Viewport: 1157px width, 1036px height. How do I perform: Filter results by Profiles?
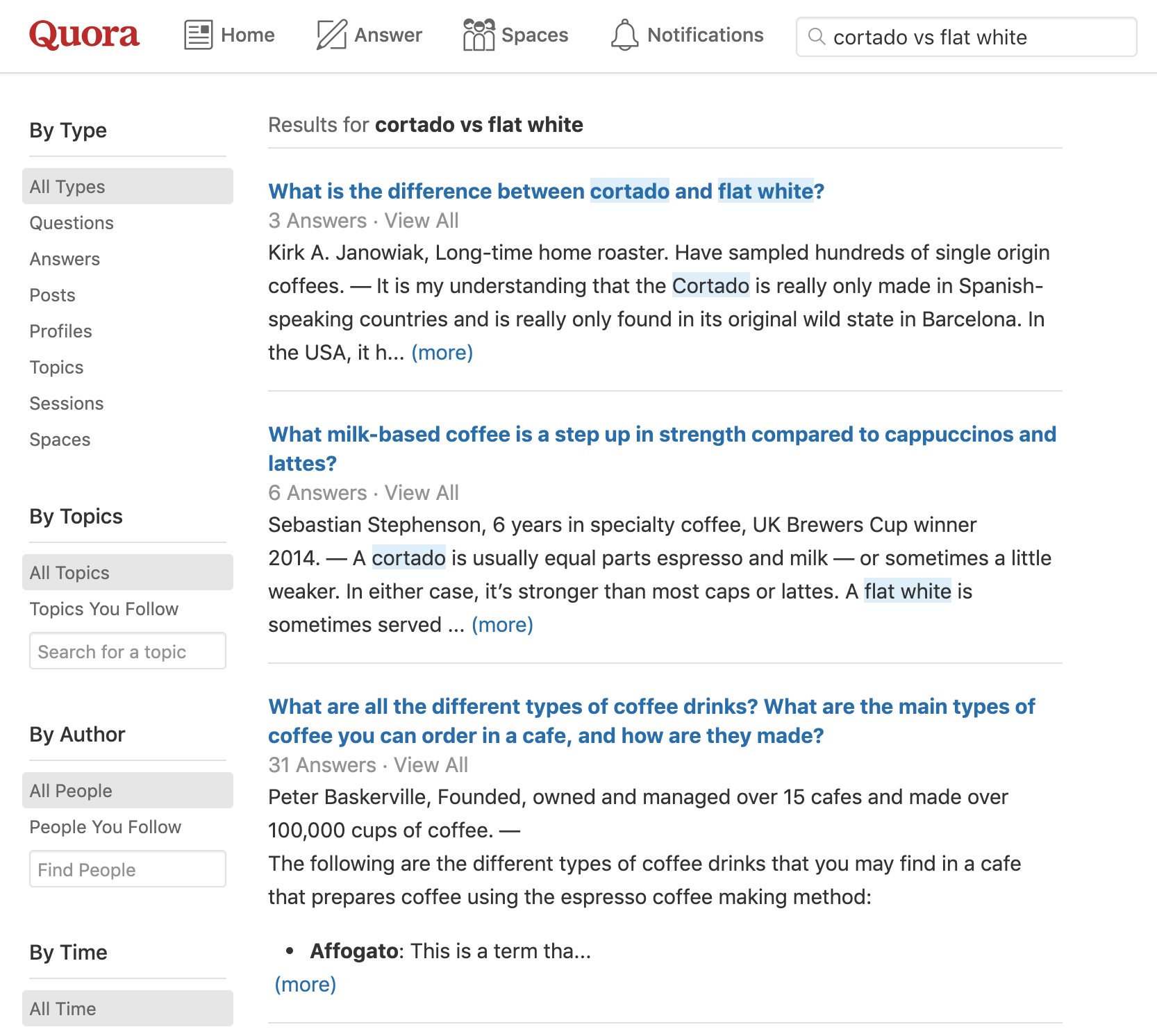pyautogui.click(x=60, y=331)
